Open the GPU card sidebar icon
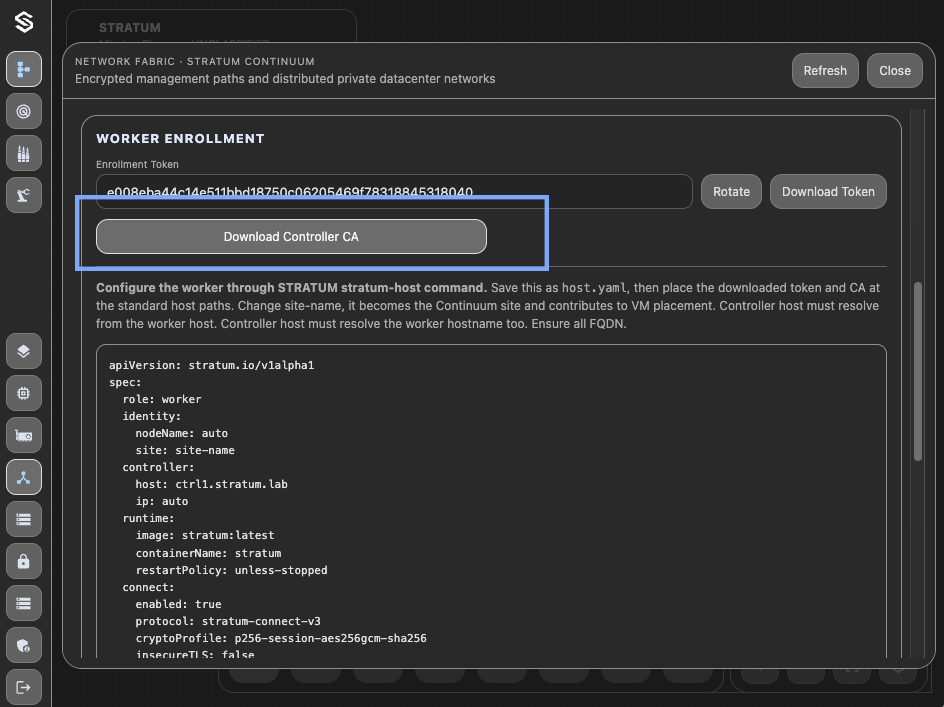This screenshot has height=707, width=944. [x=24, y=435]
